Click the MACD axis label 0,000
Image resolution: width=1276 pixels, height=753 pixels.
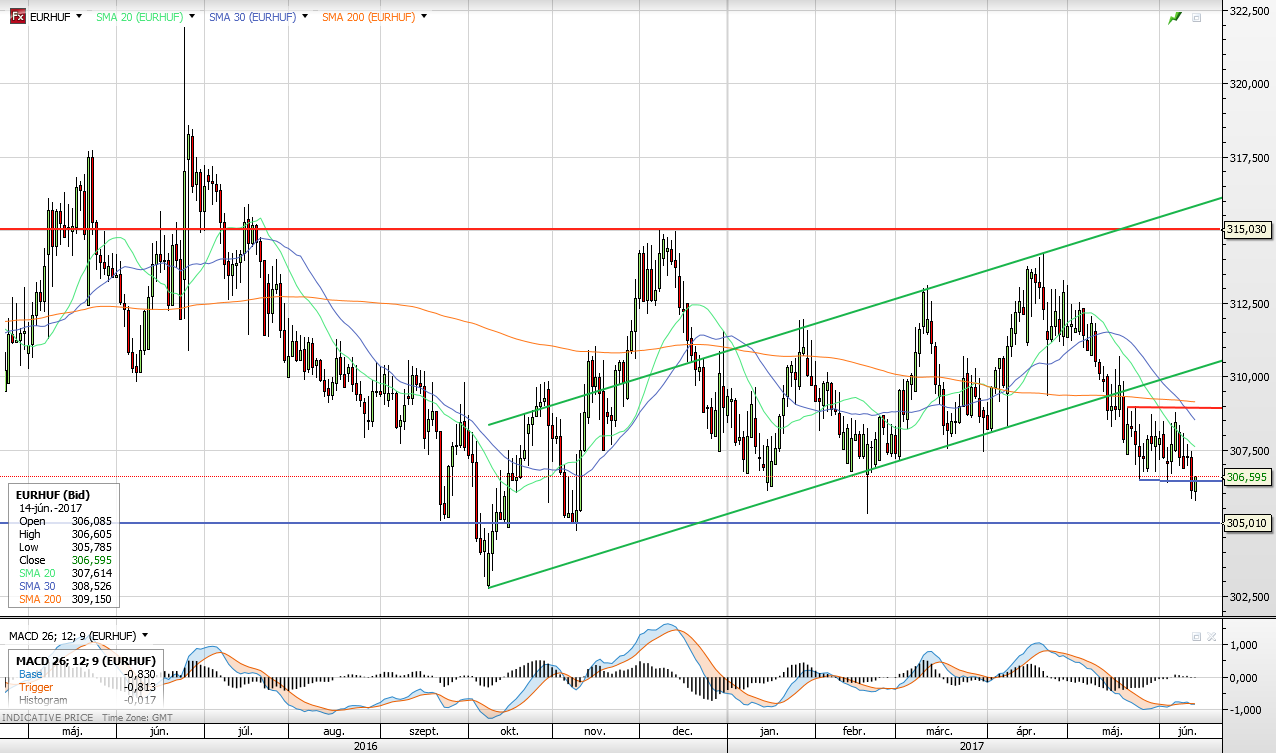click(x=1244, y=677)
